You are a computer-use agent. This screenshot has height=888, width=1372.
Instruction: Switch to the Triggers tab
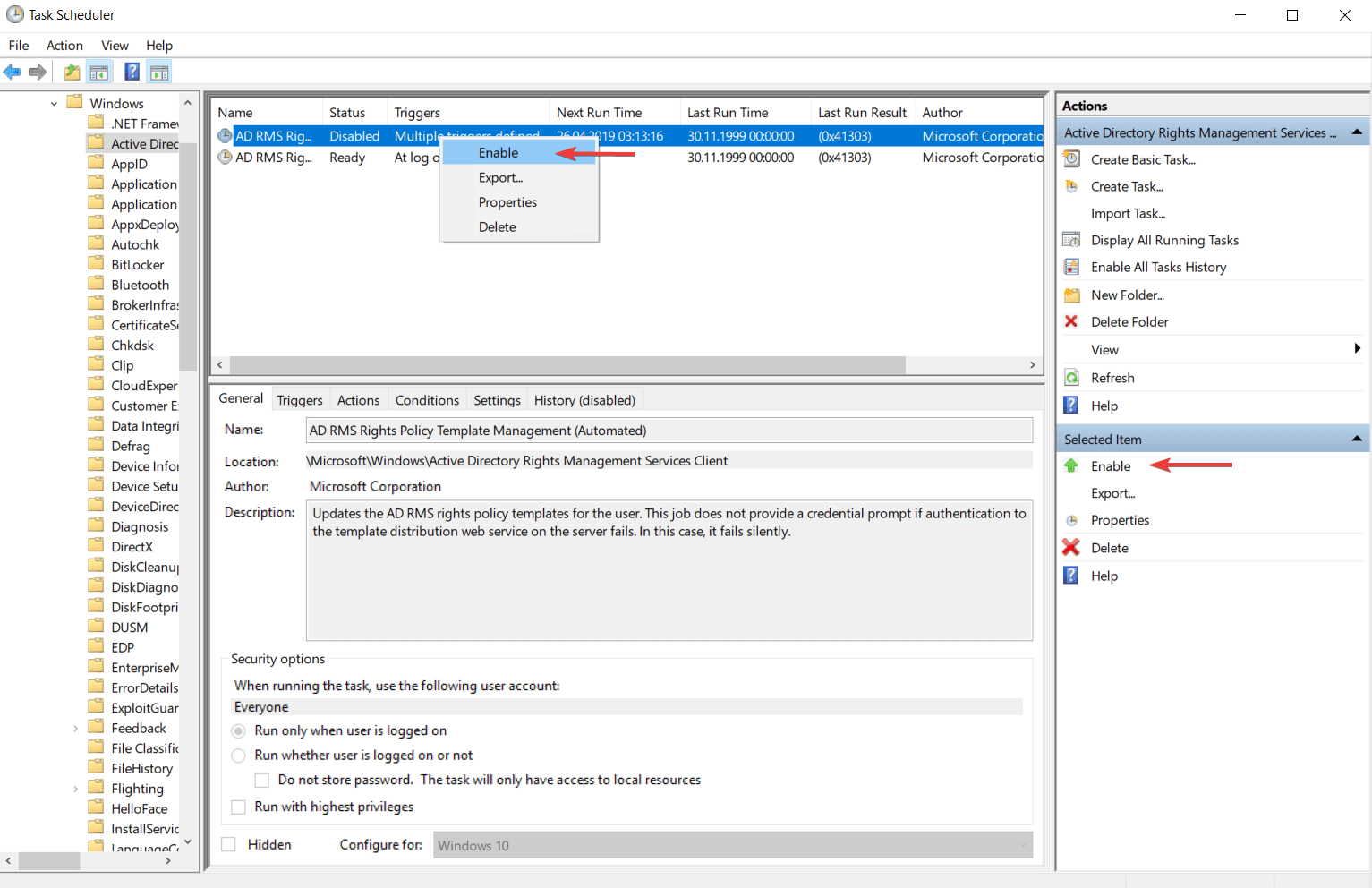(301, 399)
